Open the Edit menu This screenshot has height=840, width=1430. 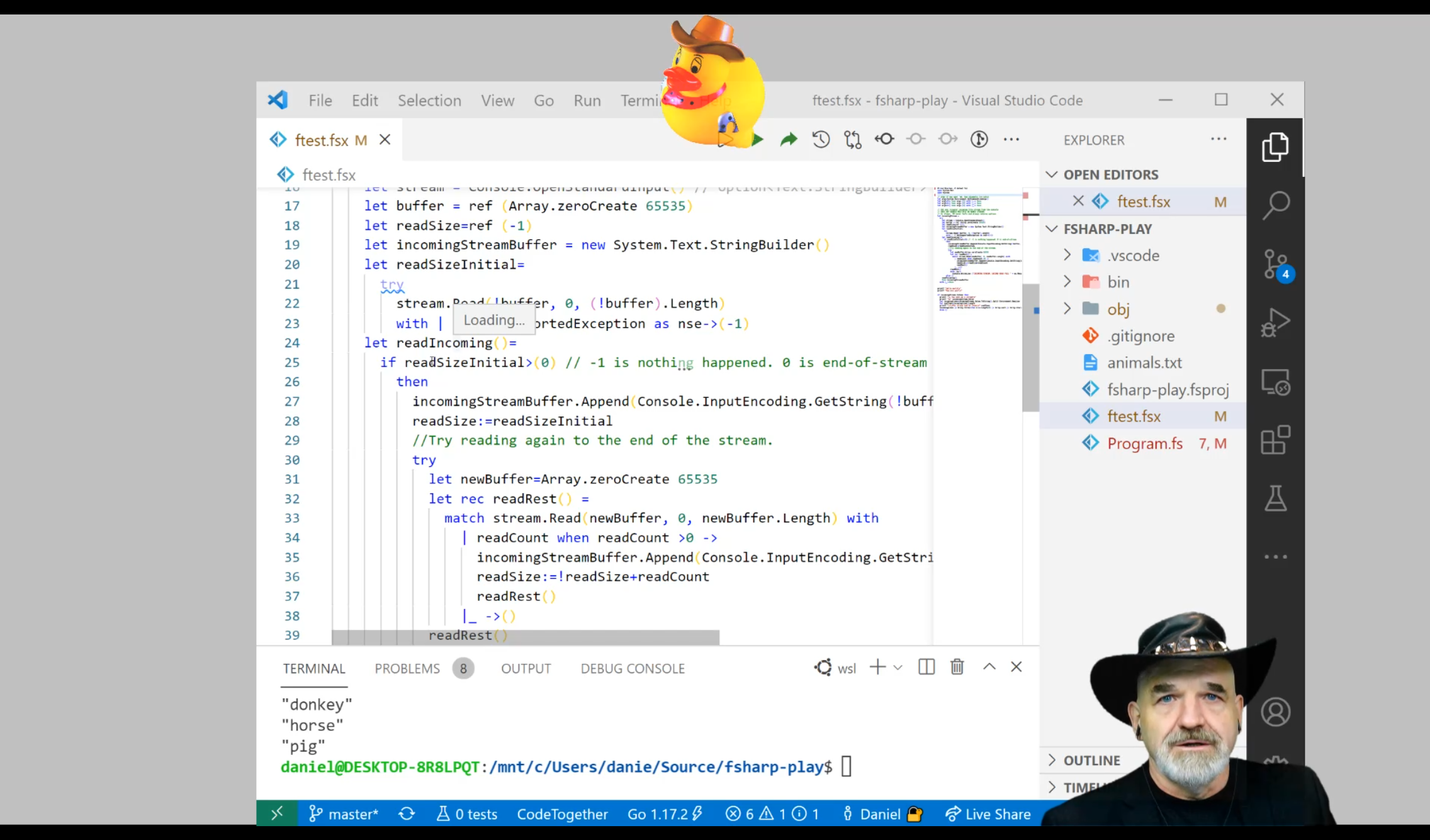[364, 100]
